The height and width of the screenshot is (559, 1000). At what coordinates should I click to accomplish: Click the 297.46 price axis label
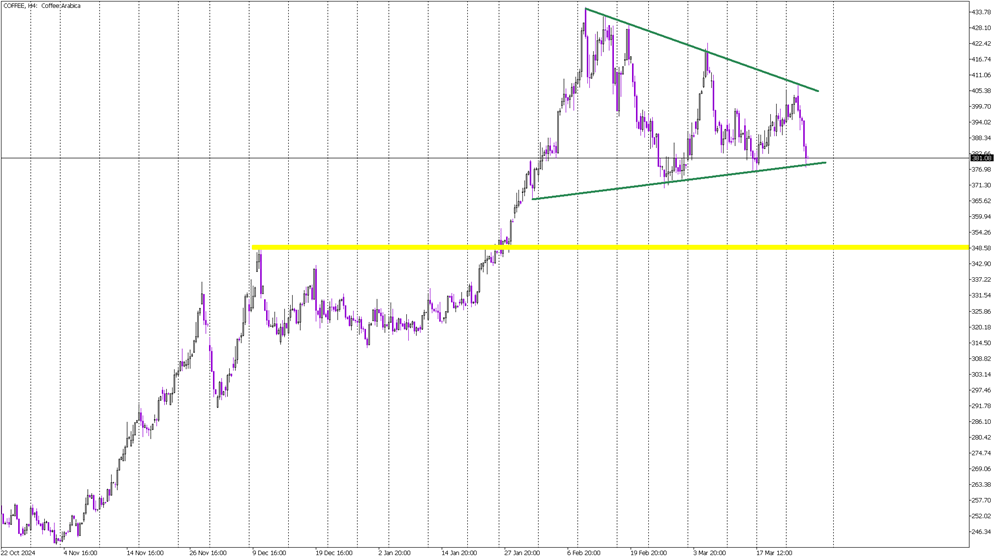982,390
